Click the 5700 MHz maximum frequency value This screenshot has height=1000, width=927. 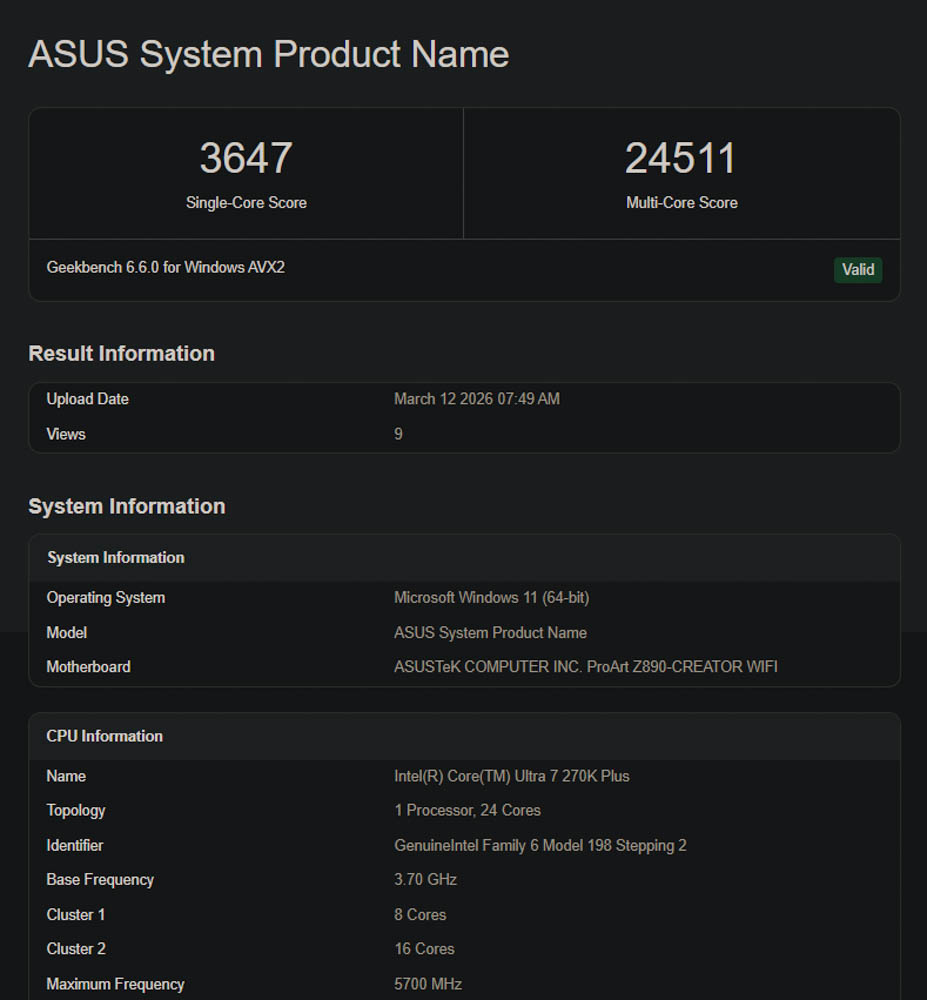coord(428,984)
